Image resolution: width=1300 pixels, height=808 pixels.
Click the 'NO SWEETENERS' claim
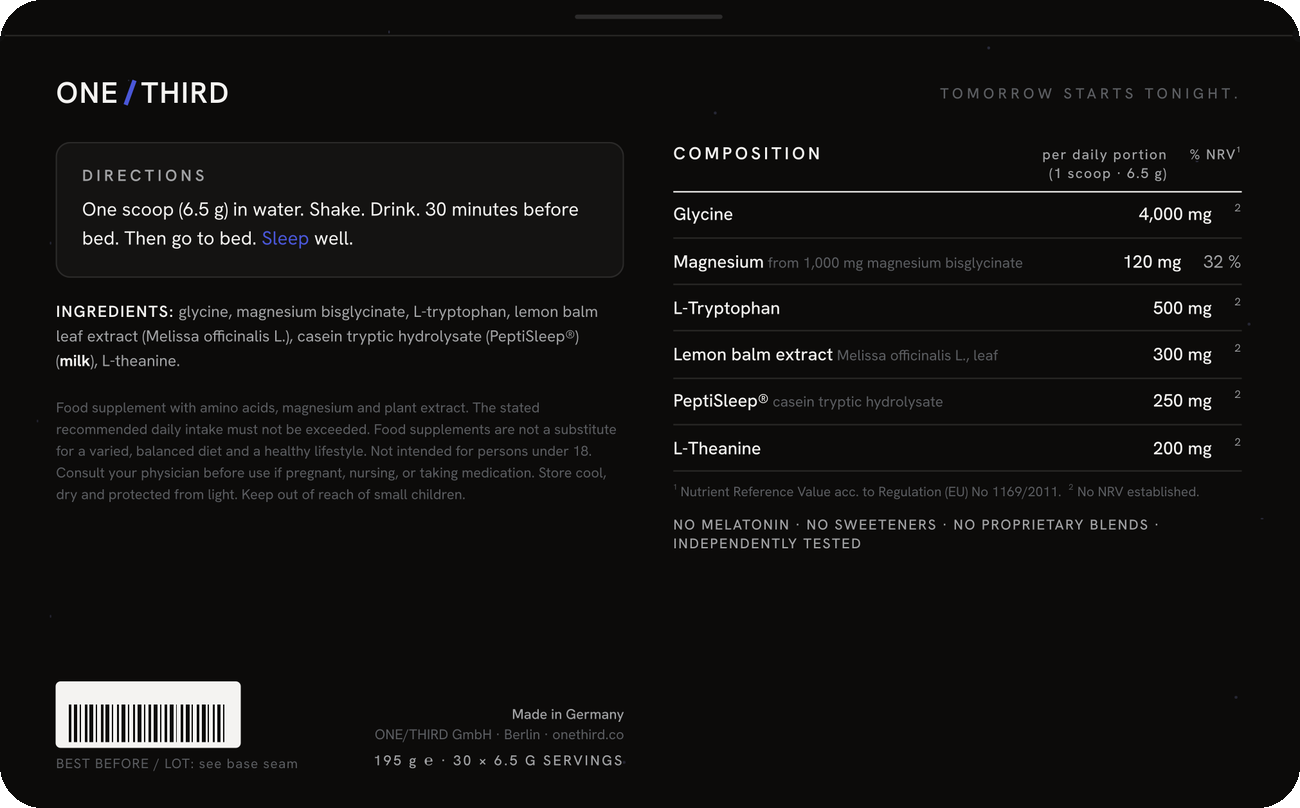point(871,525)
